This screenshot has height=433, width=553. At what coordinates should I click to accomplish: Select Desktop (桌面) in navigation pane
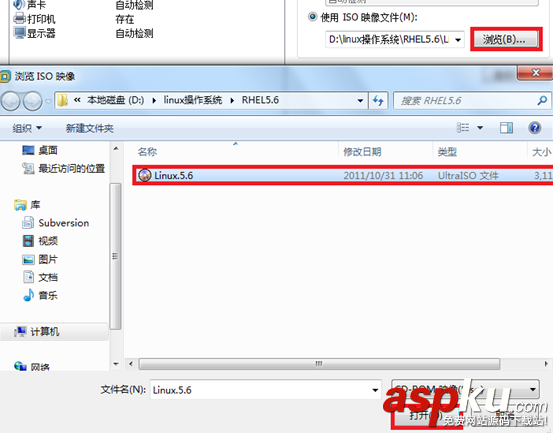[40, 150]
